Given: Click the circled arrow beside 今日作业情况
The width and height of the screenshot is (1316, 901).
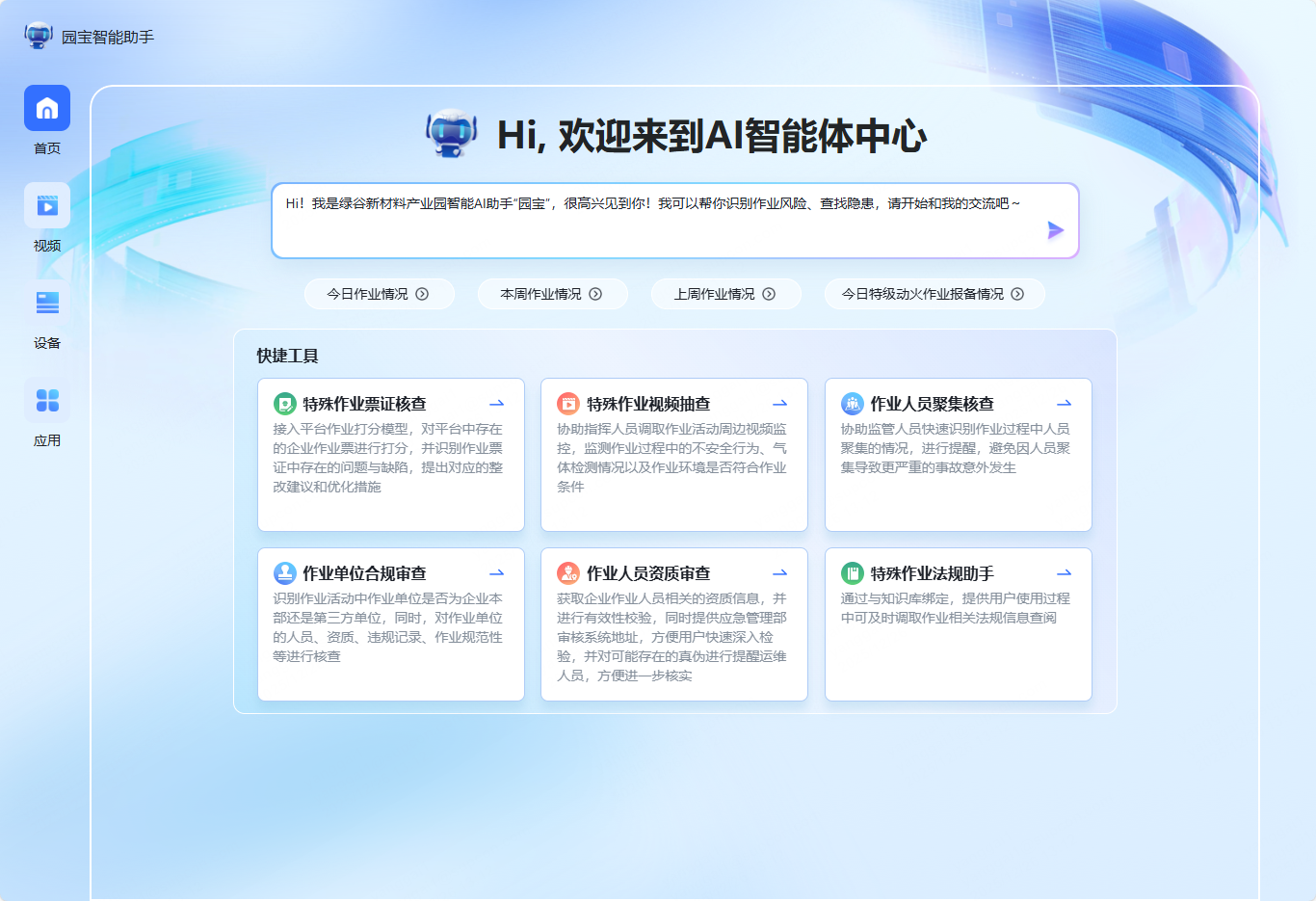Looking at the screenshot, I should (x=422, y=294).
